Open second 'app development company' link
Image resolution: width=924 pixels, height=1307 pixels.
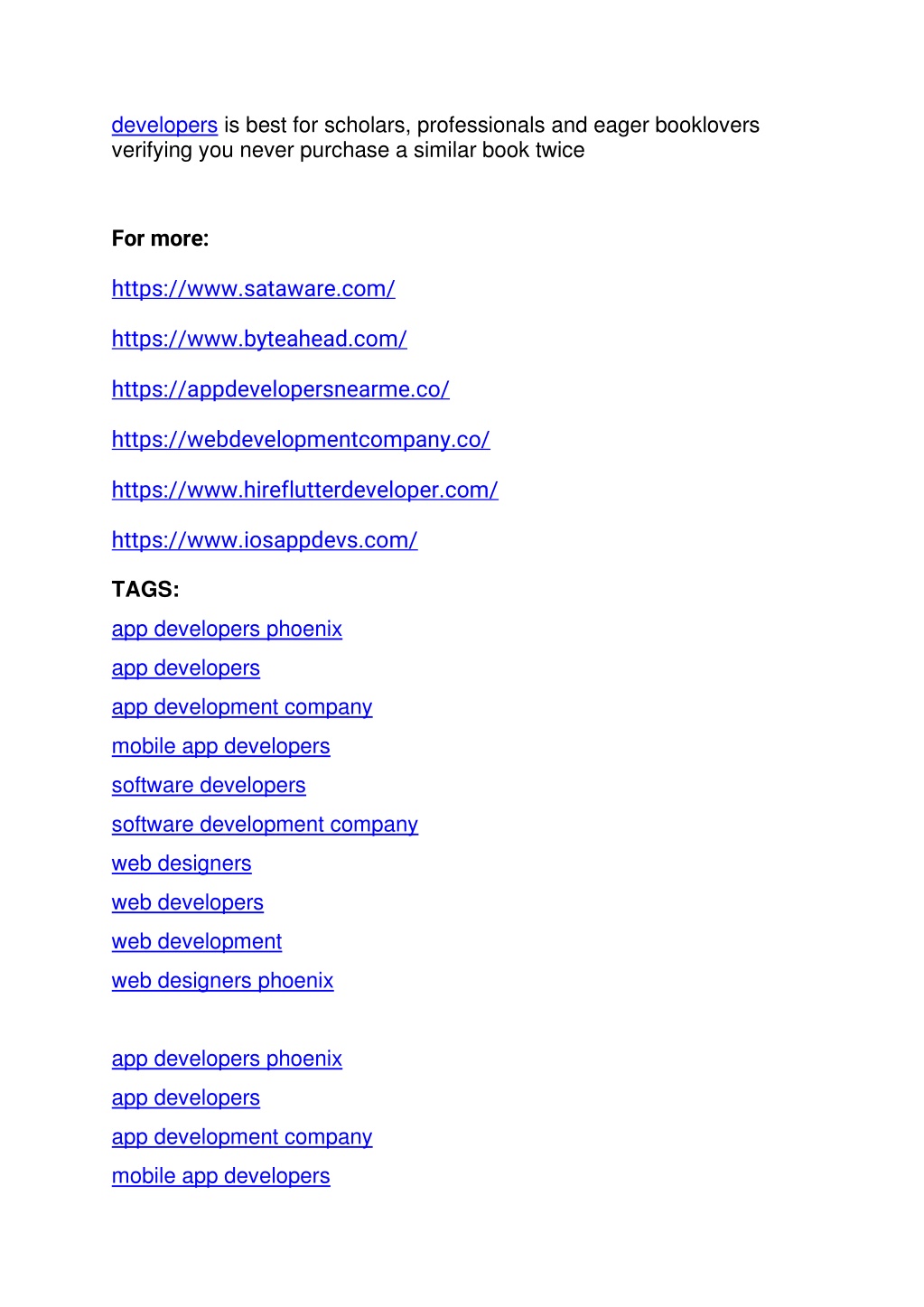click(x=242, y=1137)
